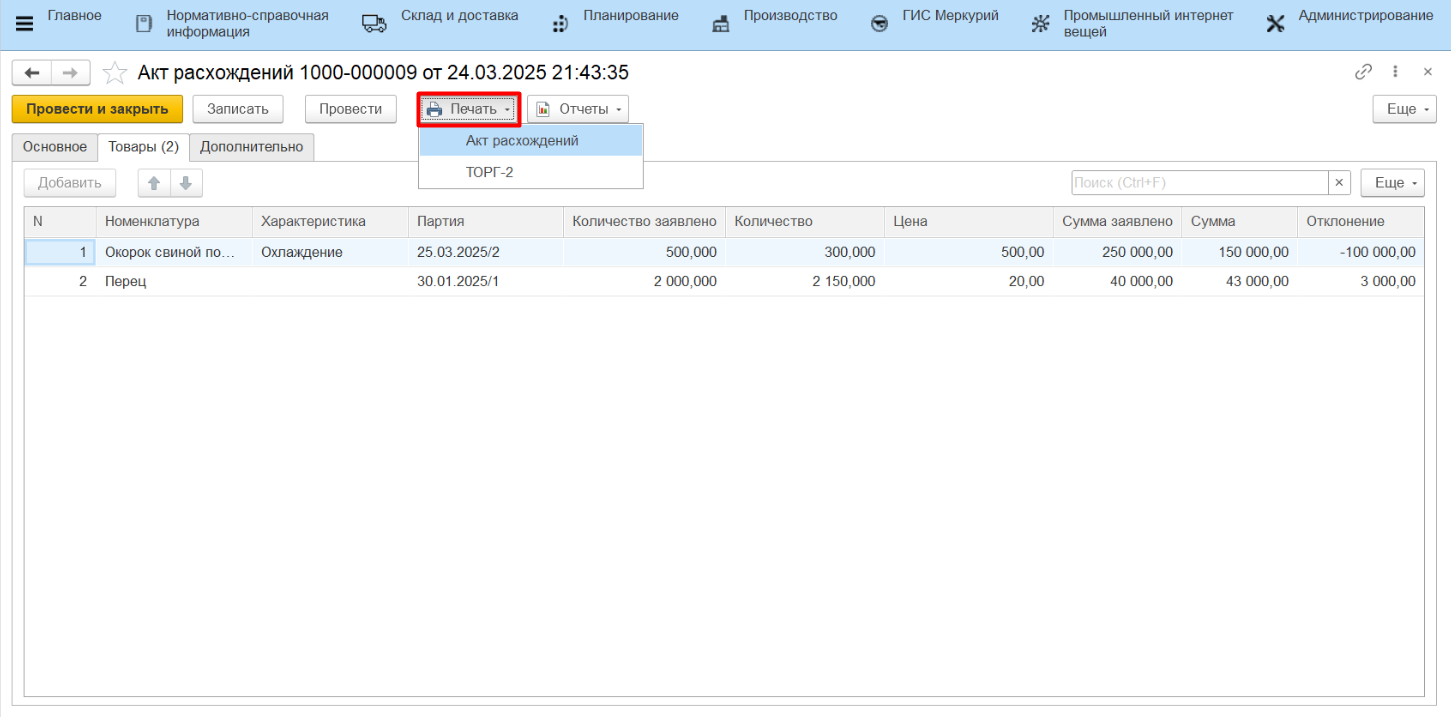1451x717 pixels.
Task: Click the back navigation arrow
Action: [31, 73]
